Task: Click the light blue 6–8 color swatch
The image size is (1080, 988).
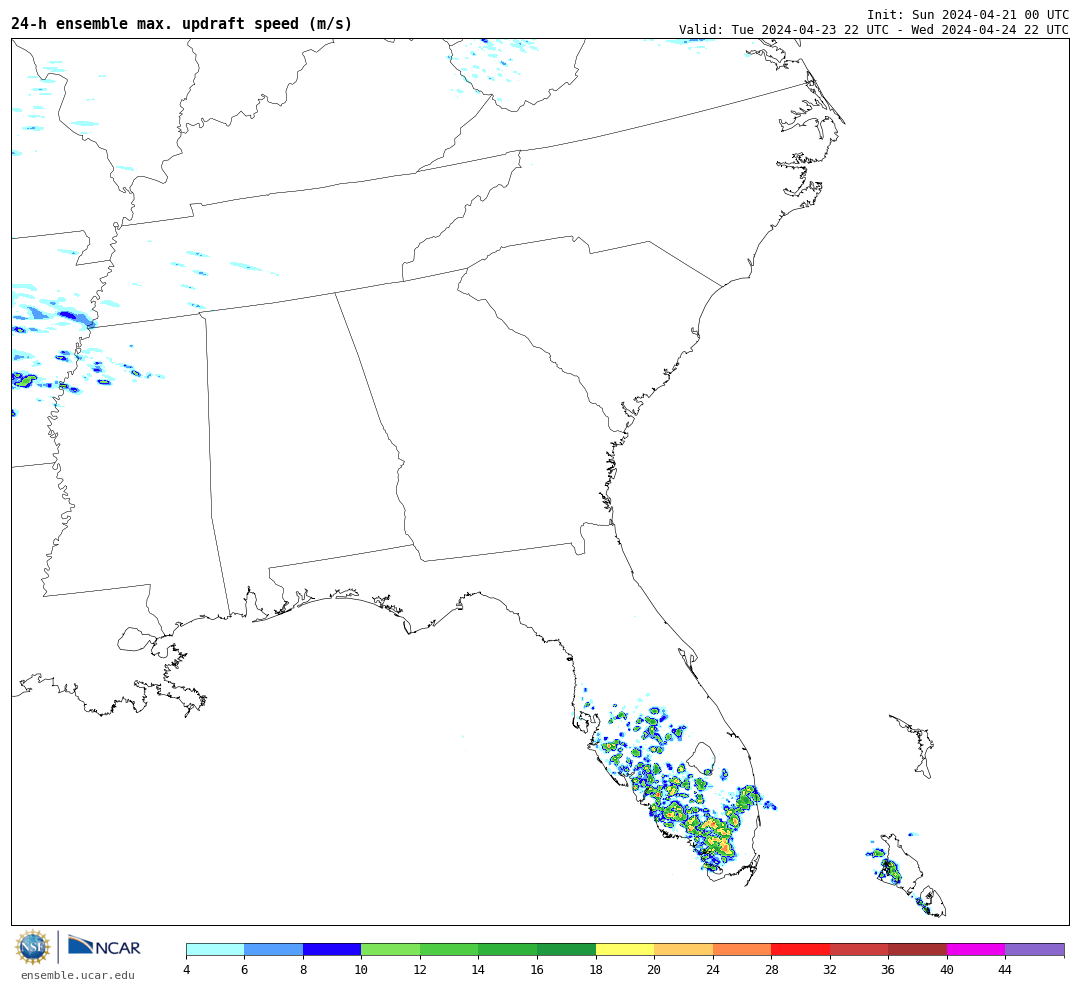Action: 273,949
